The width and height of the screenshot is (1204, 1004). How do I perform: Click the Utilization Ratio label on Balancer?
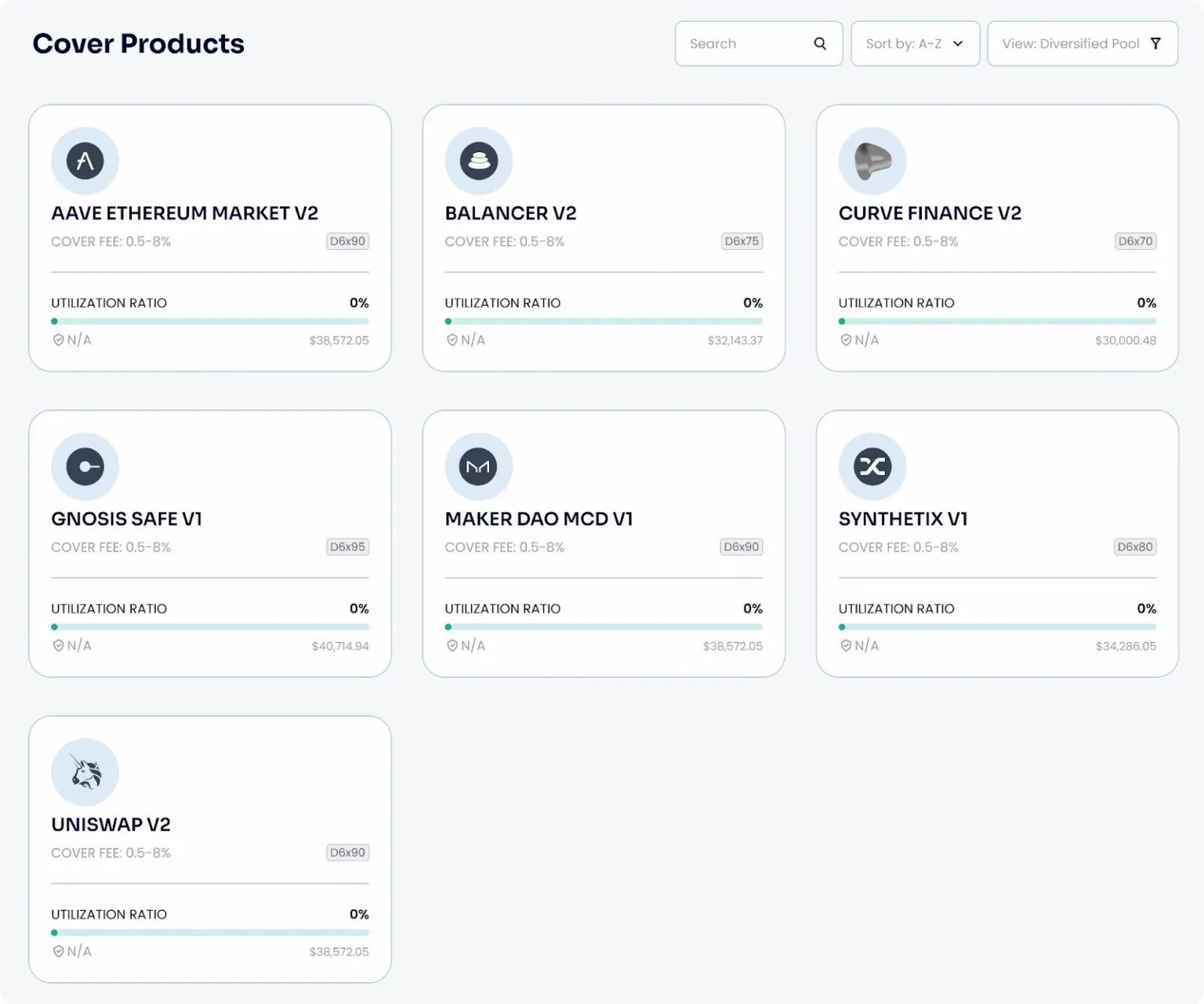coord(502,303)
